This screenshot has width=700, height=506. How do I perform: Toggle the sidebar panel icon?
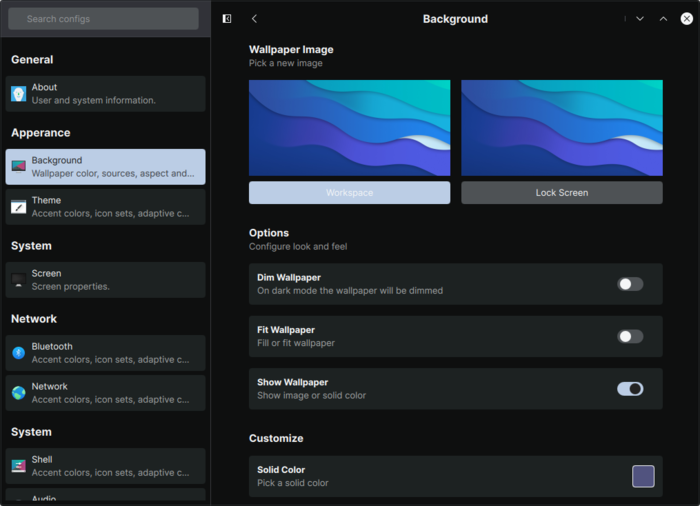coord(227,19)
